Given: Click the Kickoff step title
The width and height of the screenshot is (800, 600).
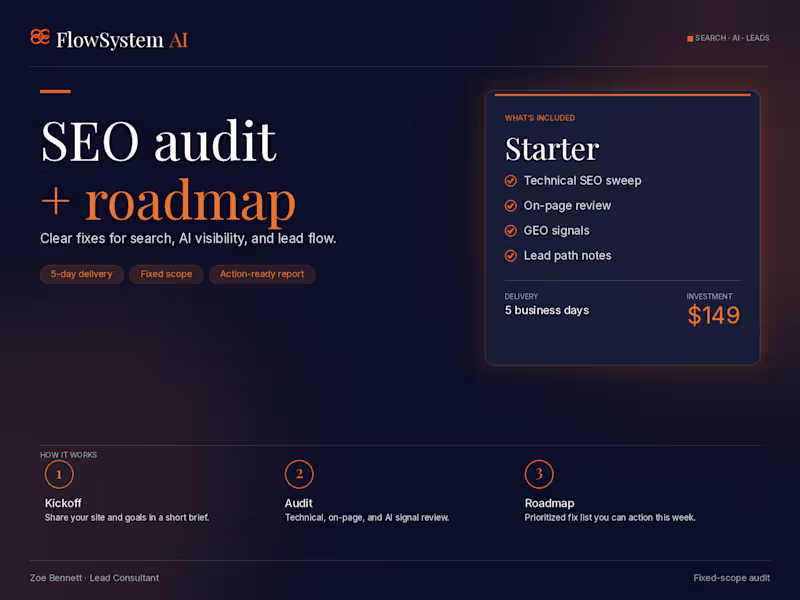Looking at the screenshot, I should click(x=63, y=503).
